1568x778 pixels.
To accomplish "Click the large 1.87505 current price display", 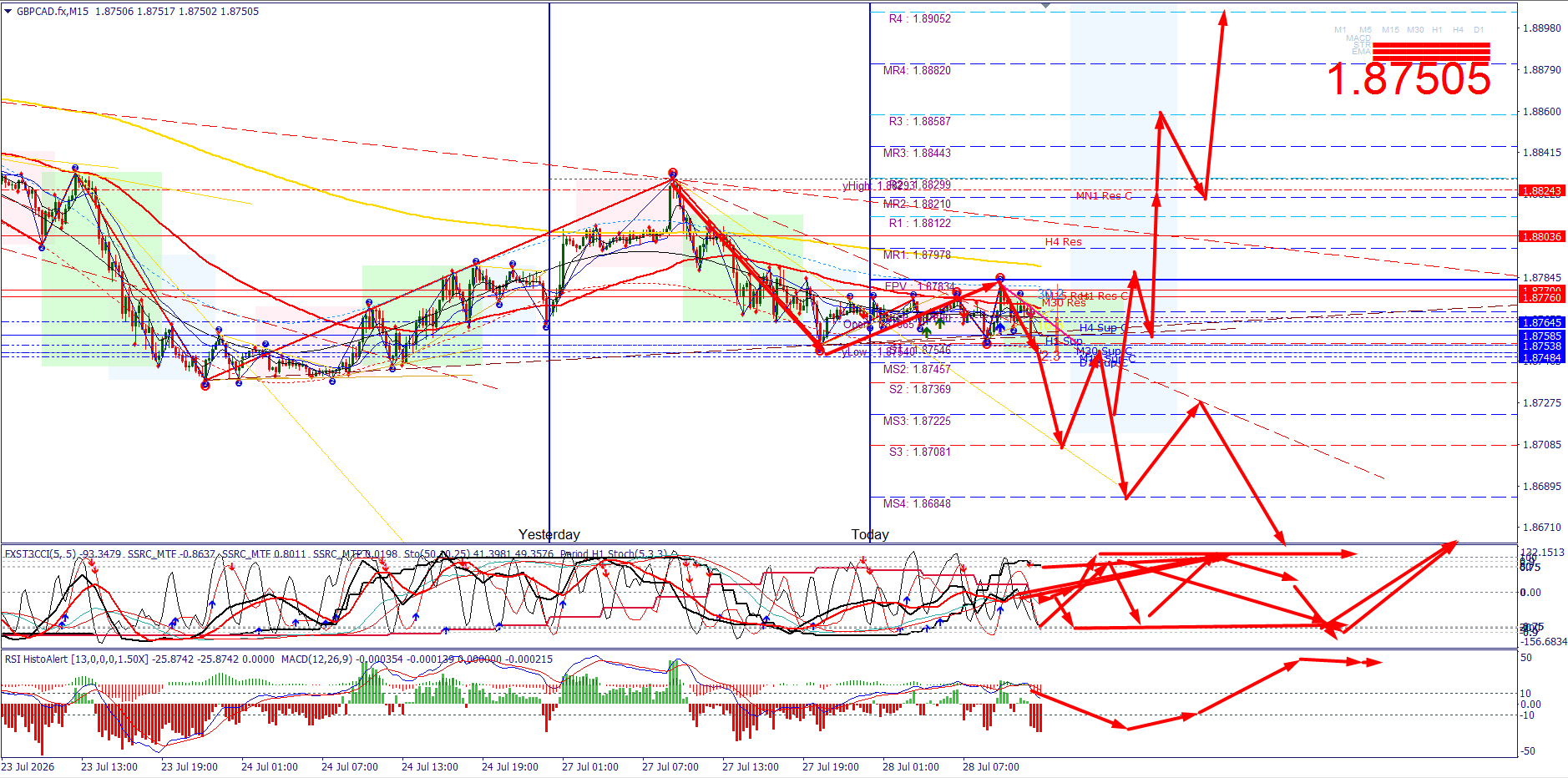I will coord(1409,78).
